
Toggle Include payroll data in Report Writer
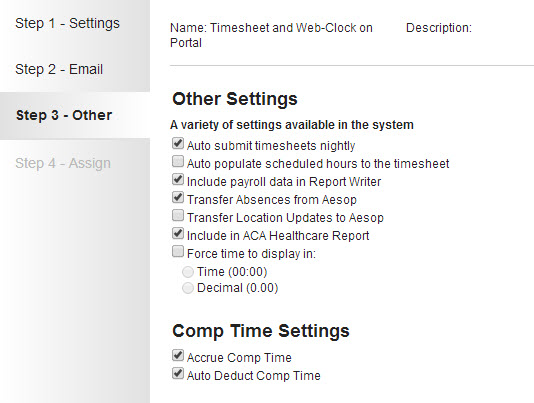pos(178,180)
